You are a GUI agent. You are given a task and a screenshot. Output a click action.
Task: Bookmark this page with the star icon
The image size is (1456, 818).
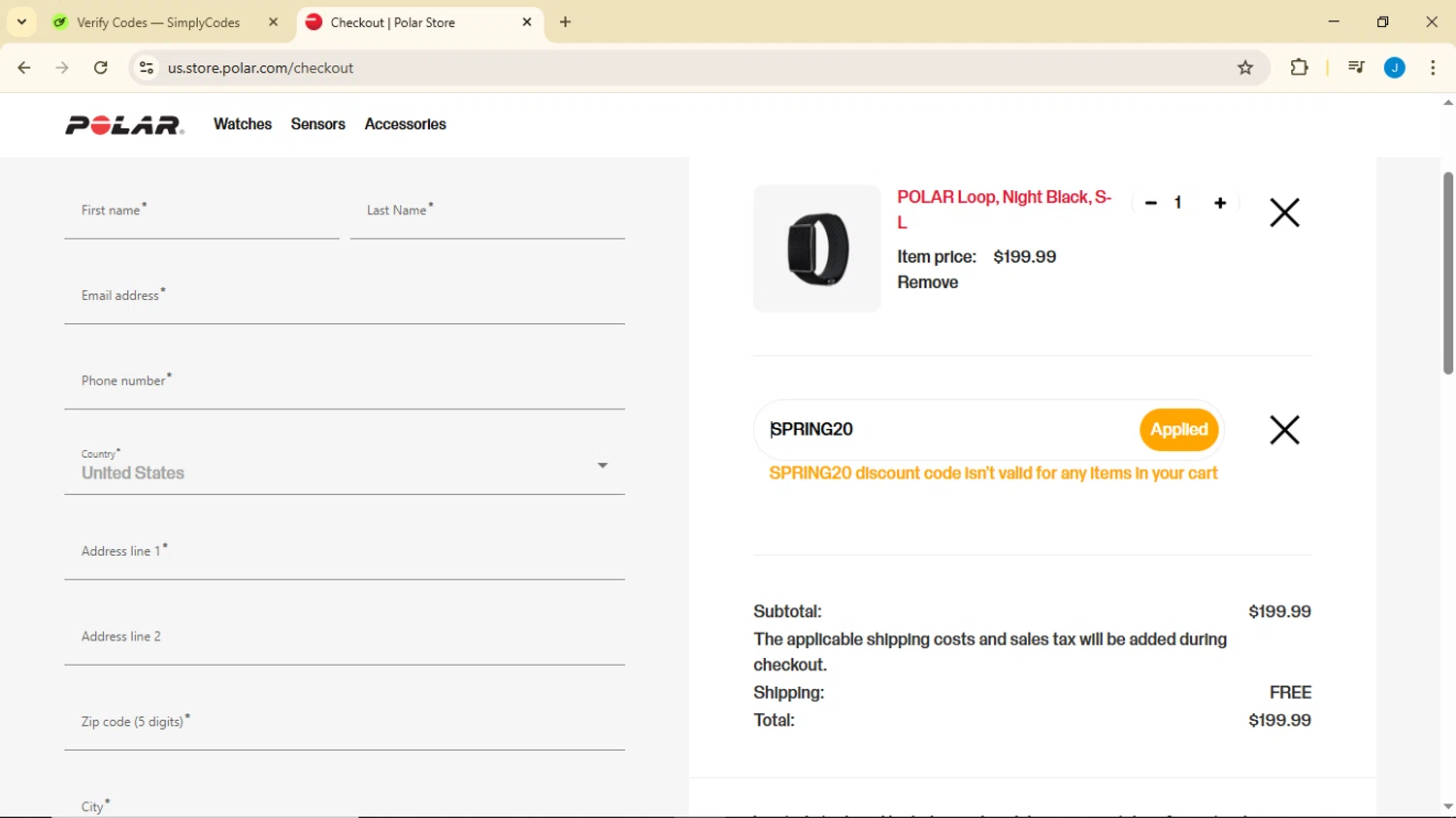[1245, 68]
